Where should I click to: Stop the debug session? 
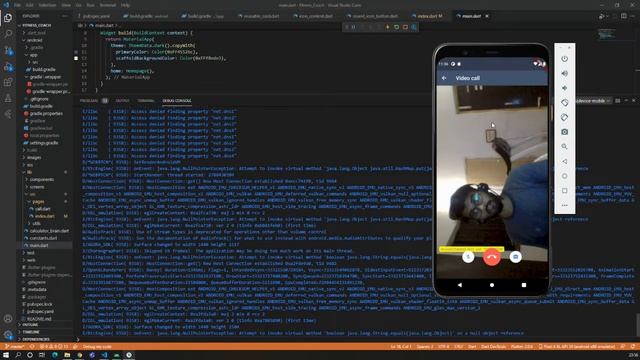(x=405, y=27)
